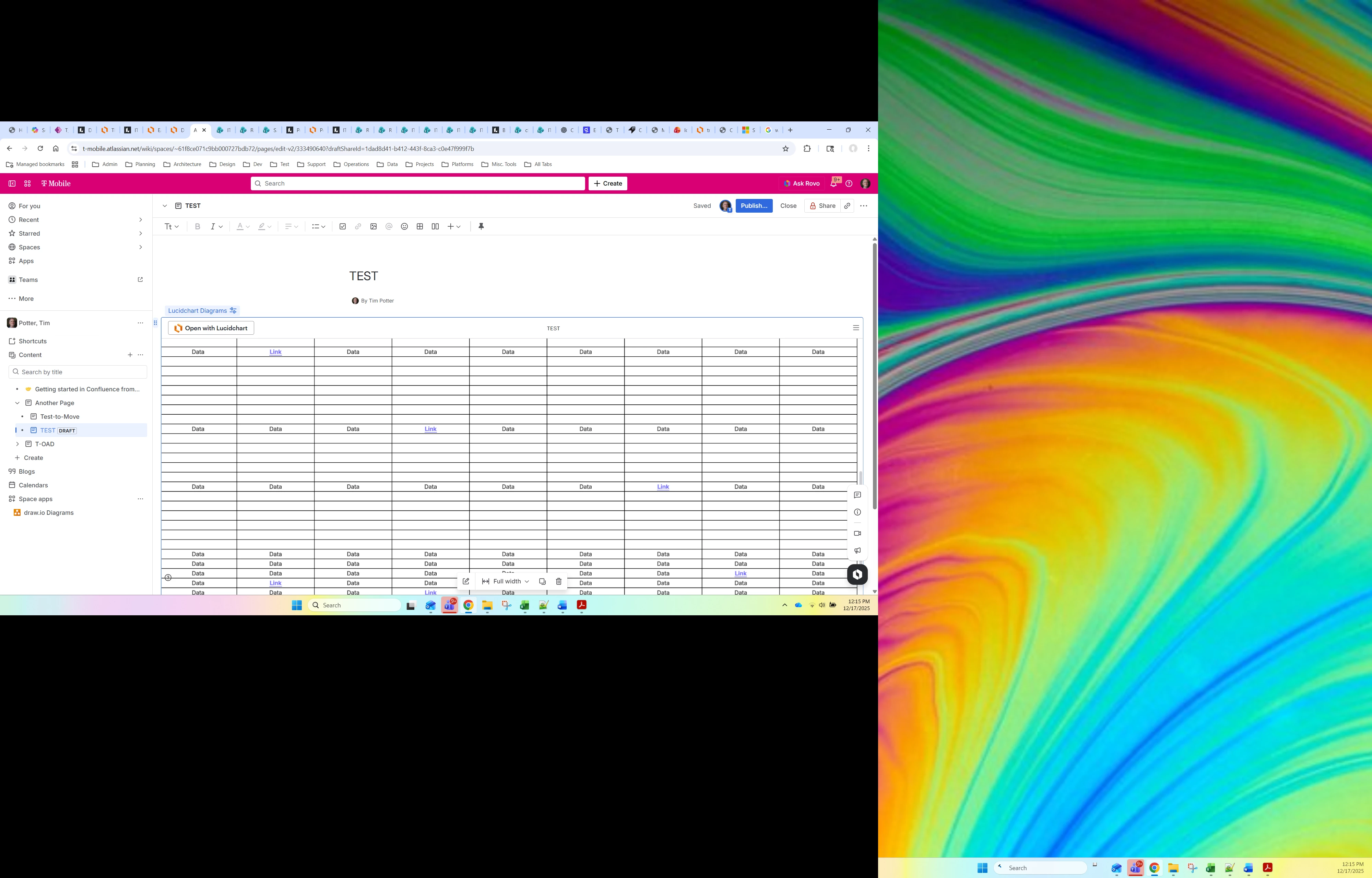Insert column layouts icon
This screenshot has height=878, width=1372.
435,226
